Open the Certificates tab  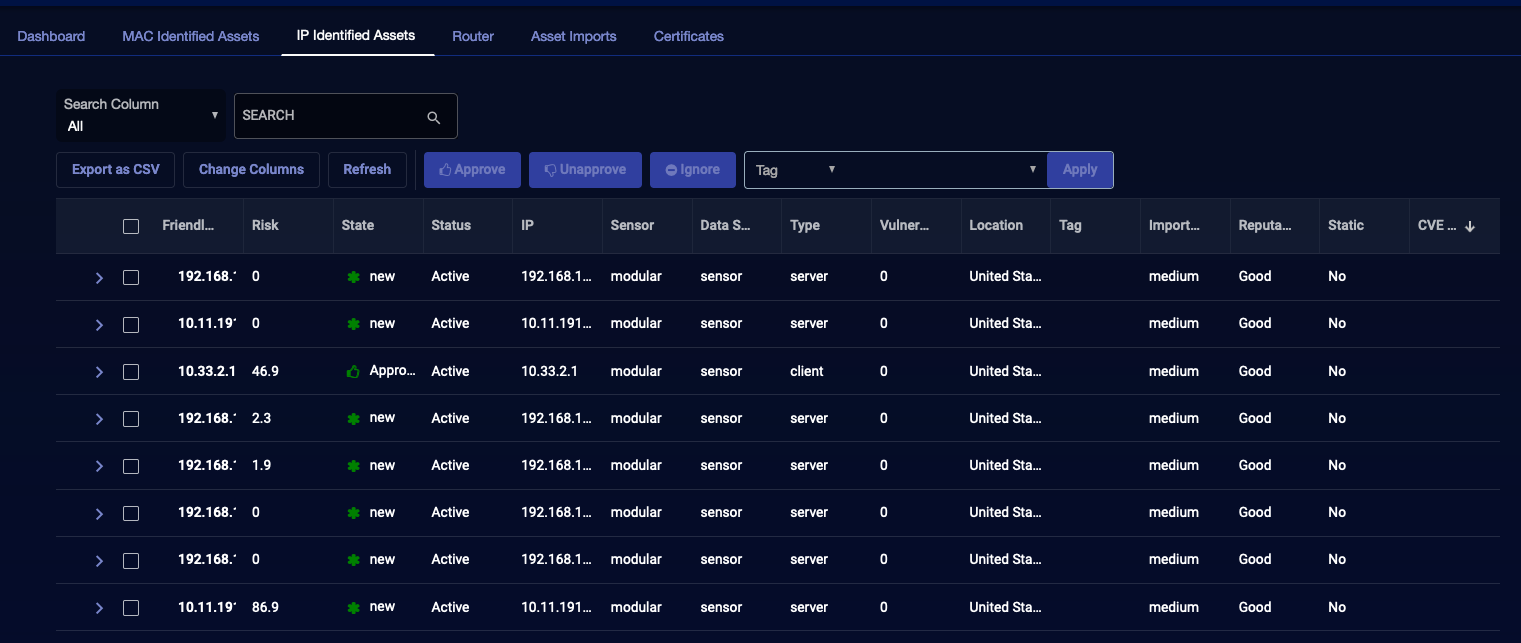point(688,36)
